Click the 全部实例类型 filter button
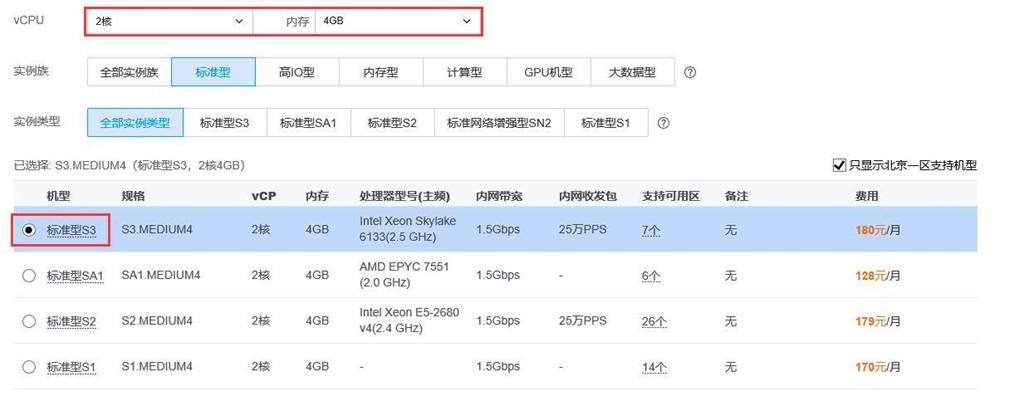Image resolution: width=1024 pixels, height=401 pixels. [135, 123]
